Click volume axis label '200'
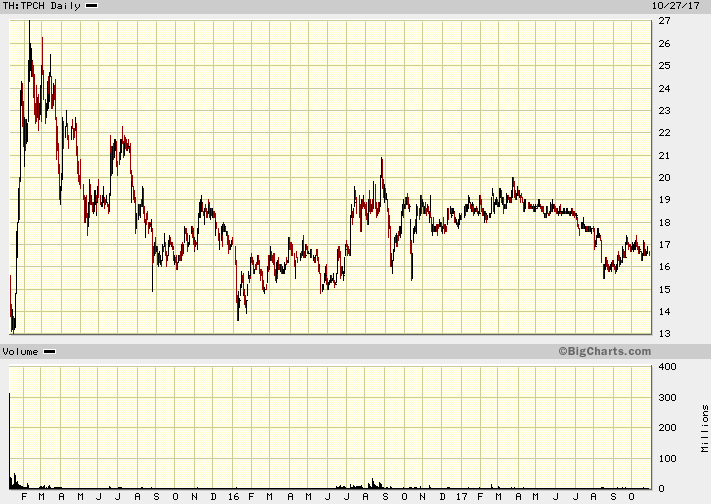 click(667, 427)
